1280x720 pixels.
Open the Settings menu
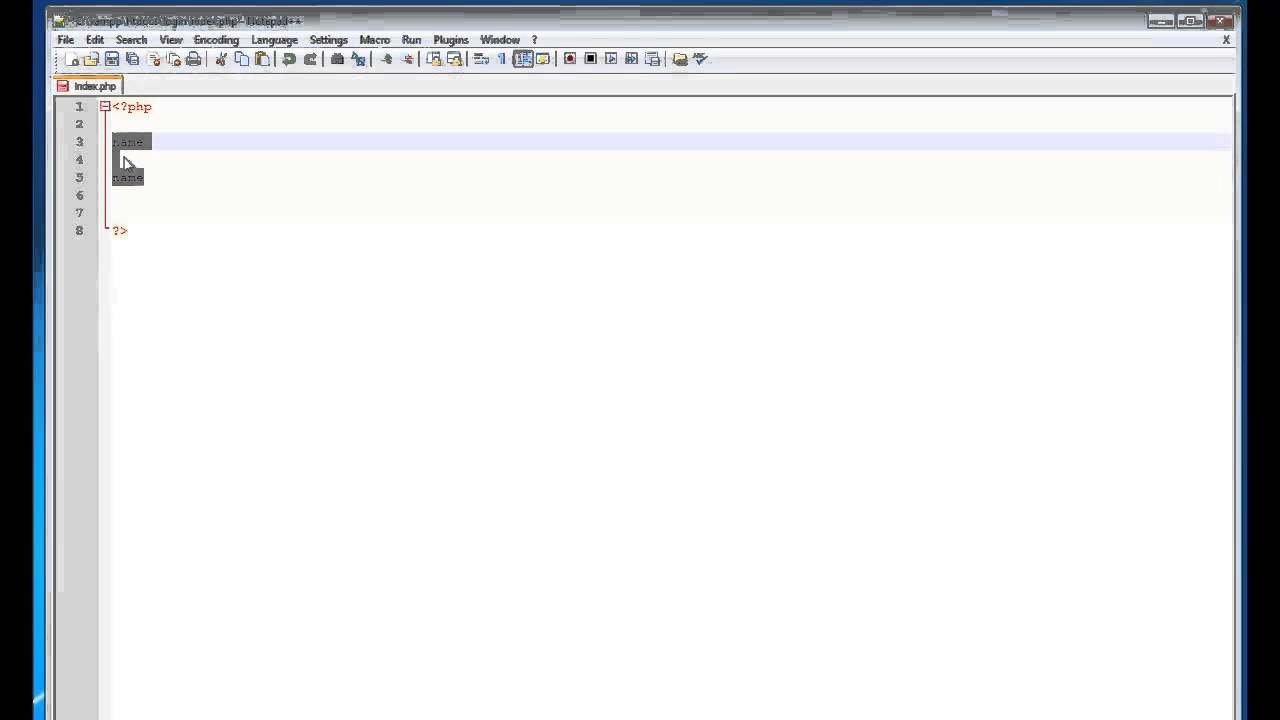point(328,40)
